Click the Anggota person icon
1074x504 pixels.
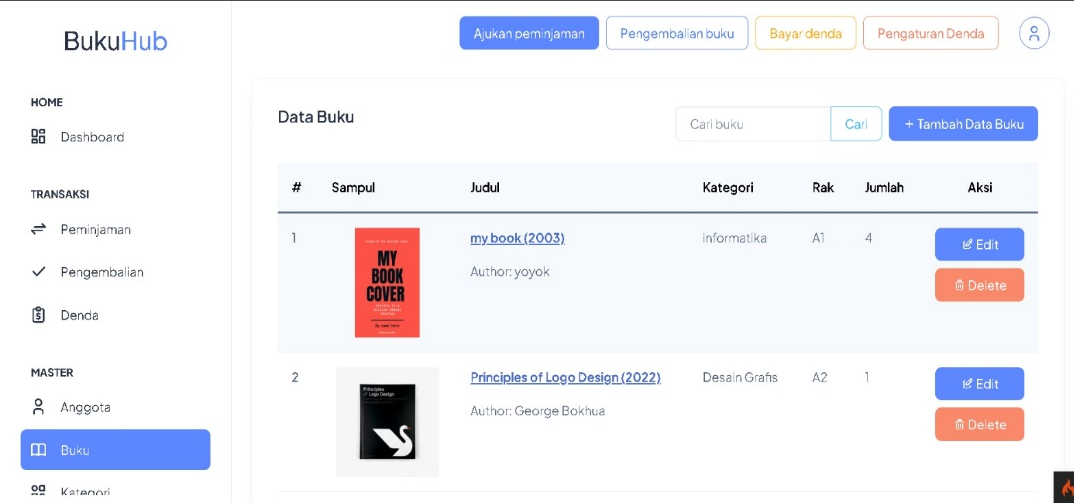38,407
